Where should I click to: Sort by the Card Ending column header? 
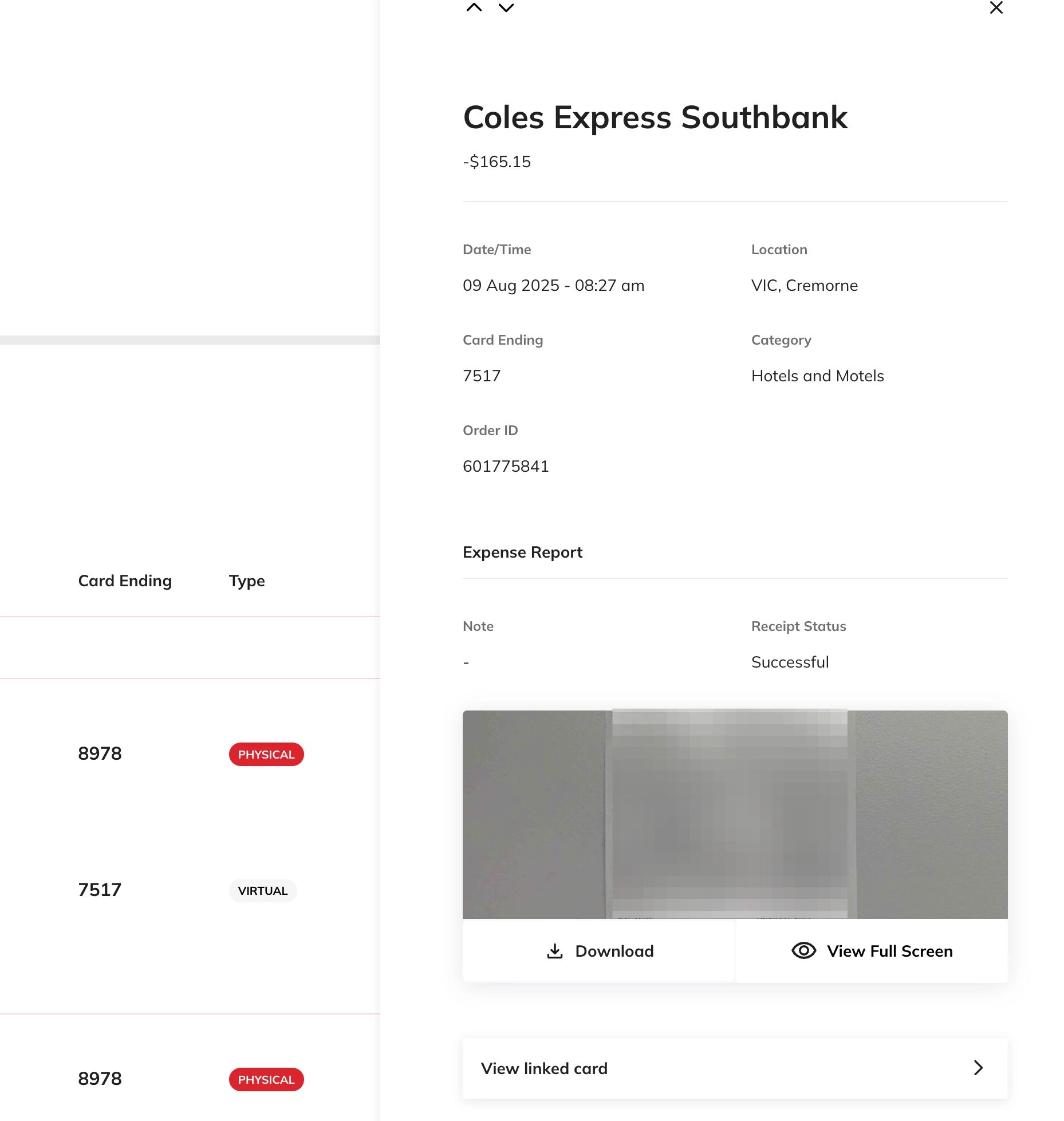coord(125,581)
